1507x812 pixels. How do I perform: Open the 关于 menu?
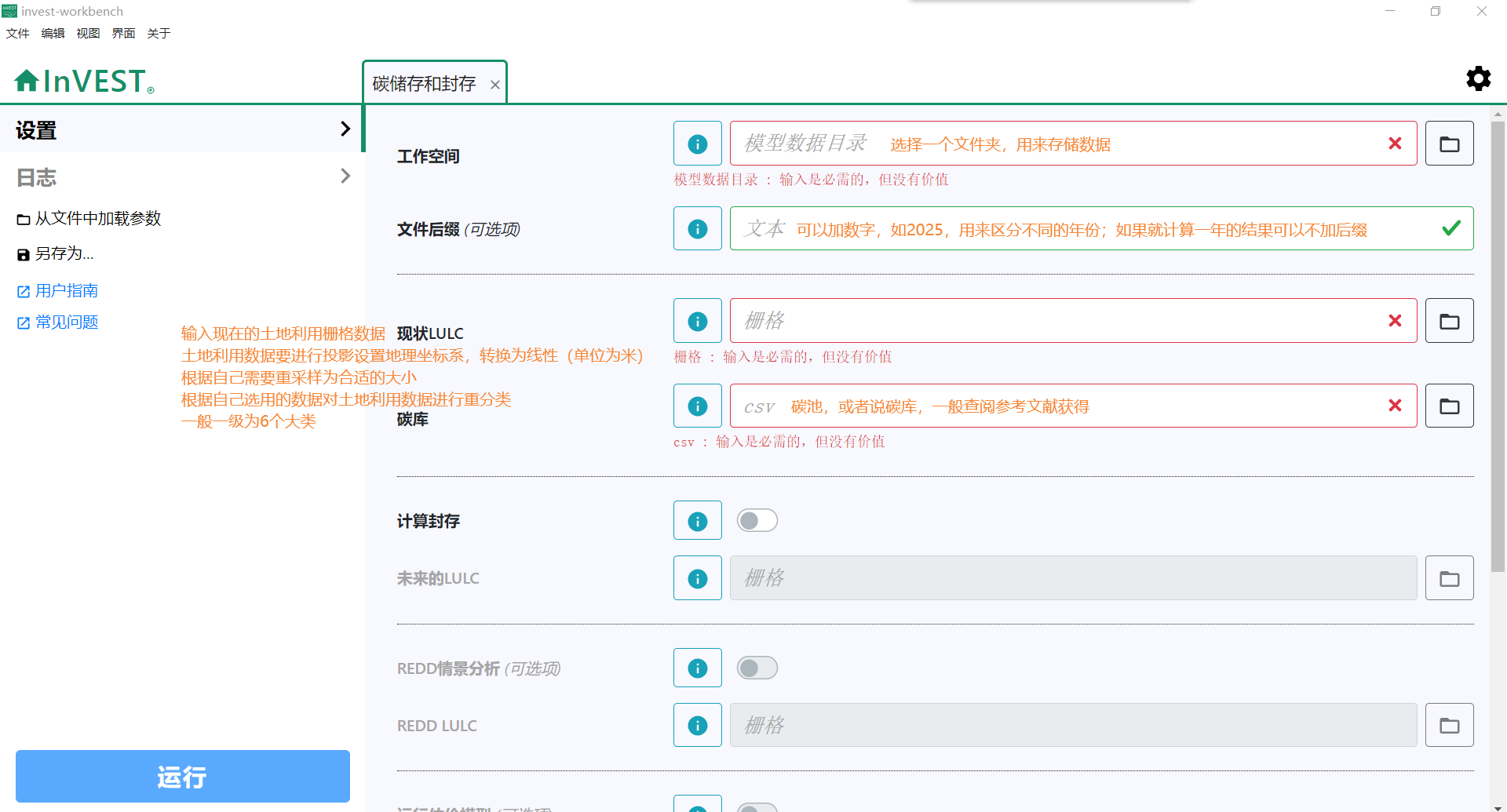coord(159,33)
